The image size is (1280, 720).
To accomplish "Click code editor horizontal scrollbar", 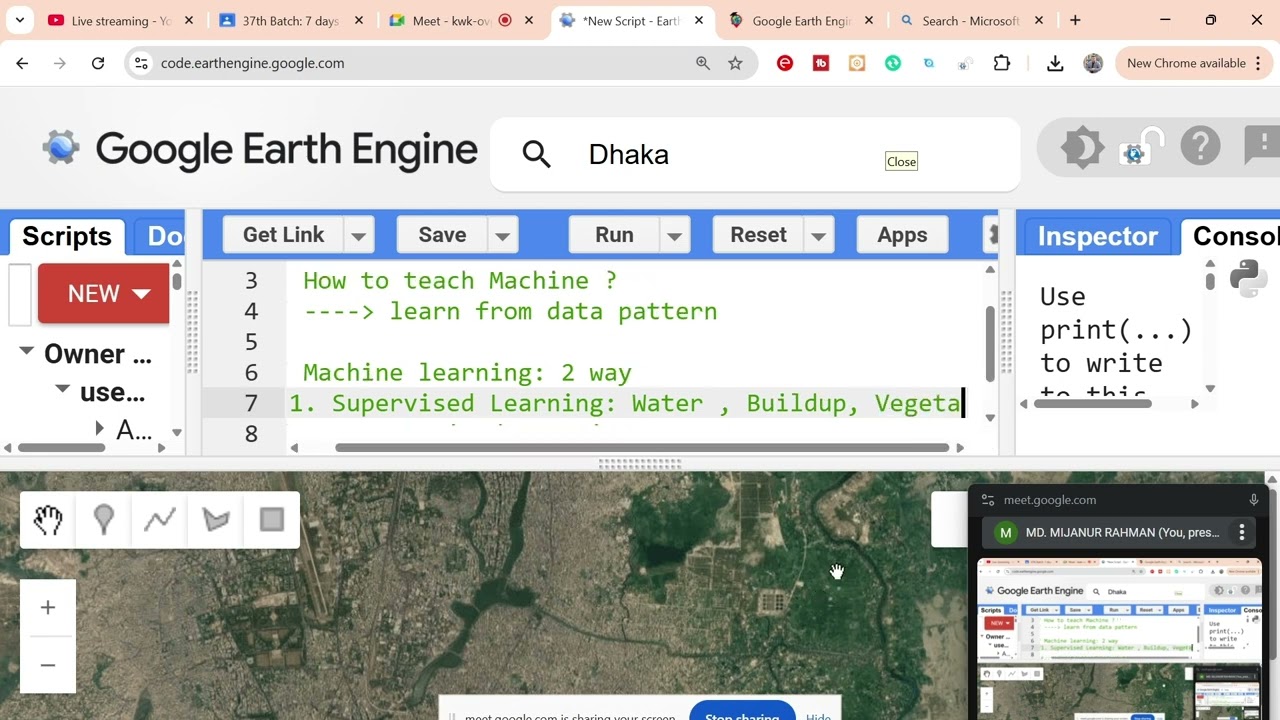I will (642, 447).
